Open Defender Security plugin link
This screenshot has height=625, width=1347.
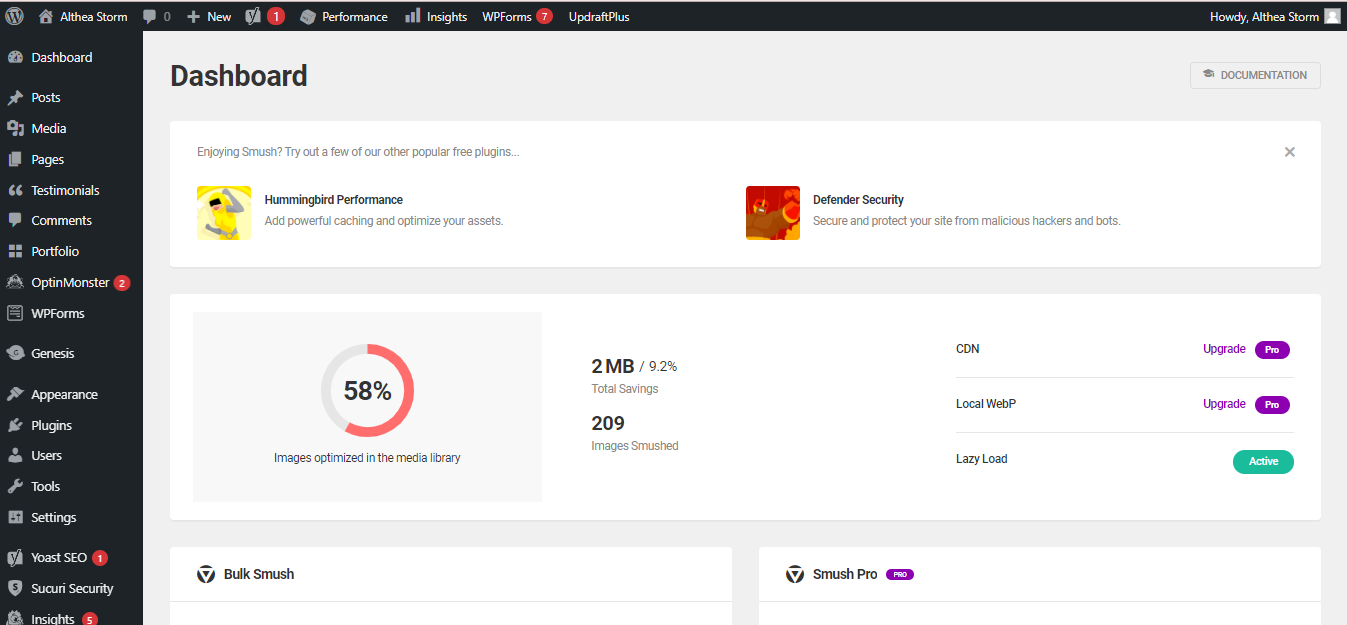[x=858, y=200]
